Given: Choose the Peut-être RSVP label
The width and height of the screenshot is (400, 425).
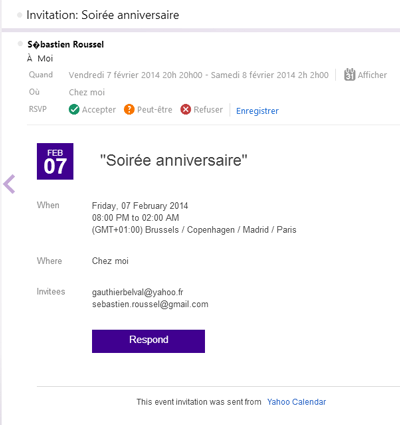Looking at the screenshot, I should 155,110.
